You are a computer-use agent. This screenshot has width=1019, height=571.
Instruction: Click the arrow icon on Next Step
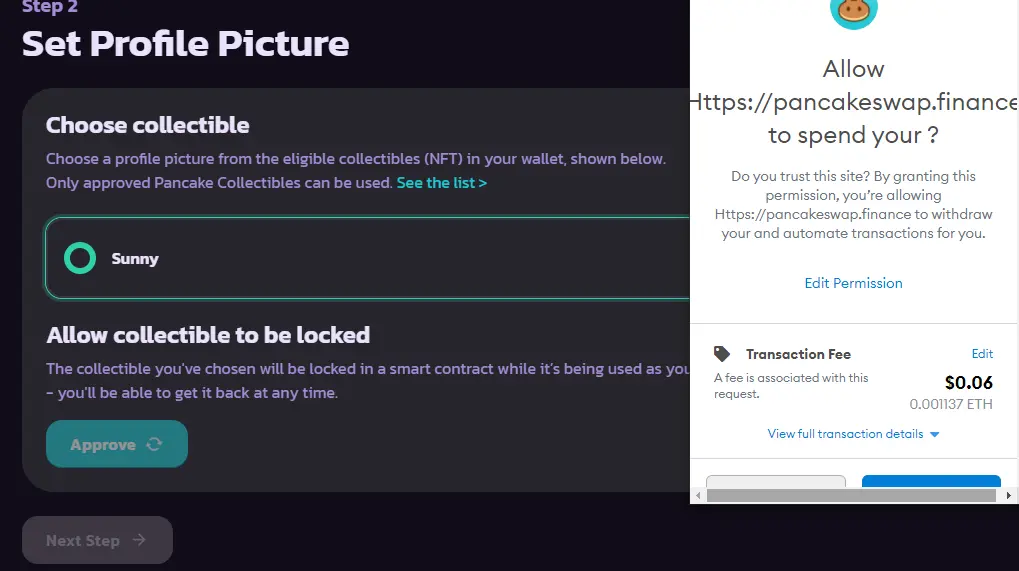click(139, 540)
